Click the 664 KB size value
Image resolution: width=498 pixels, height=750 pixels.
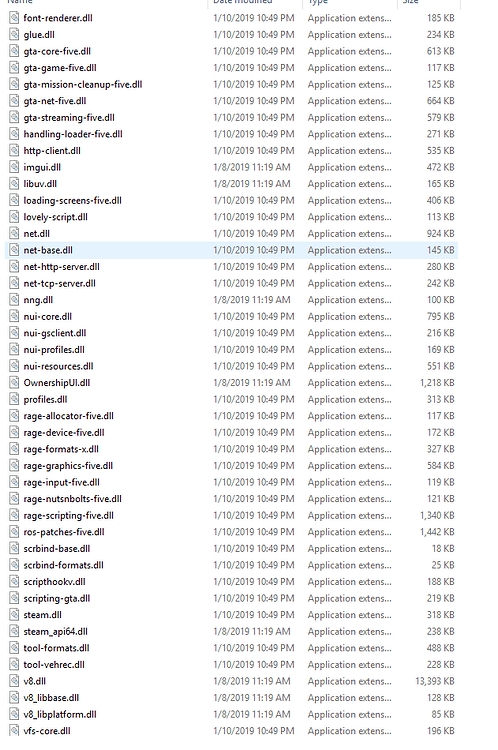(x=441, y=101)
